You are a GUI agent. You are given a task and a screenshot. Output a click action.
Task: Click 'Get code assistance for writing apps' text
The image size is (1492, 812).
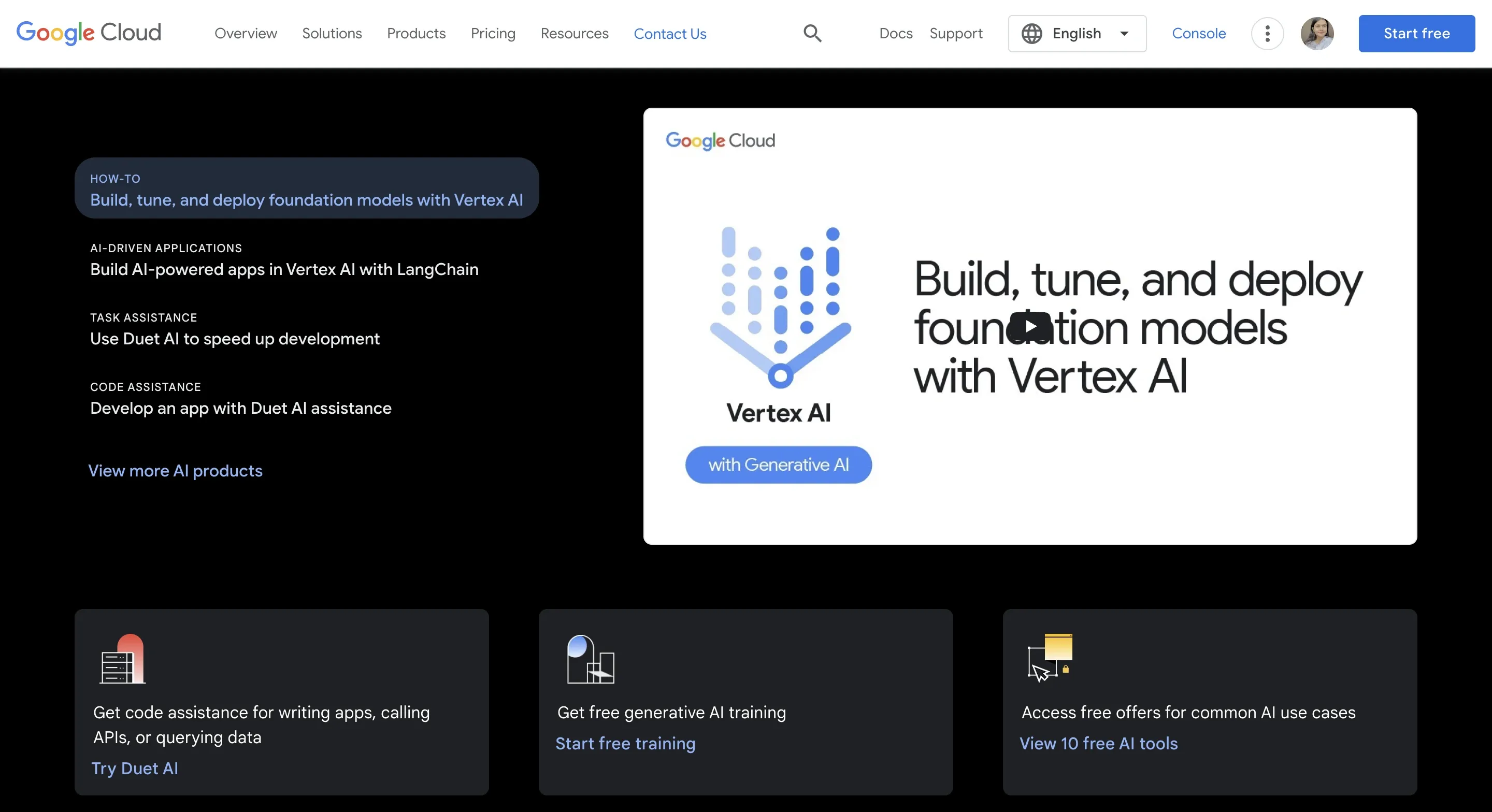tap(262, 725)
